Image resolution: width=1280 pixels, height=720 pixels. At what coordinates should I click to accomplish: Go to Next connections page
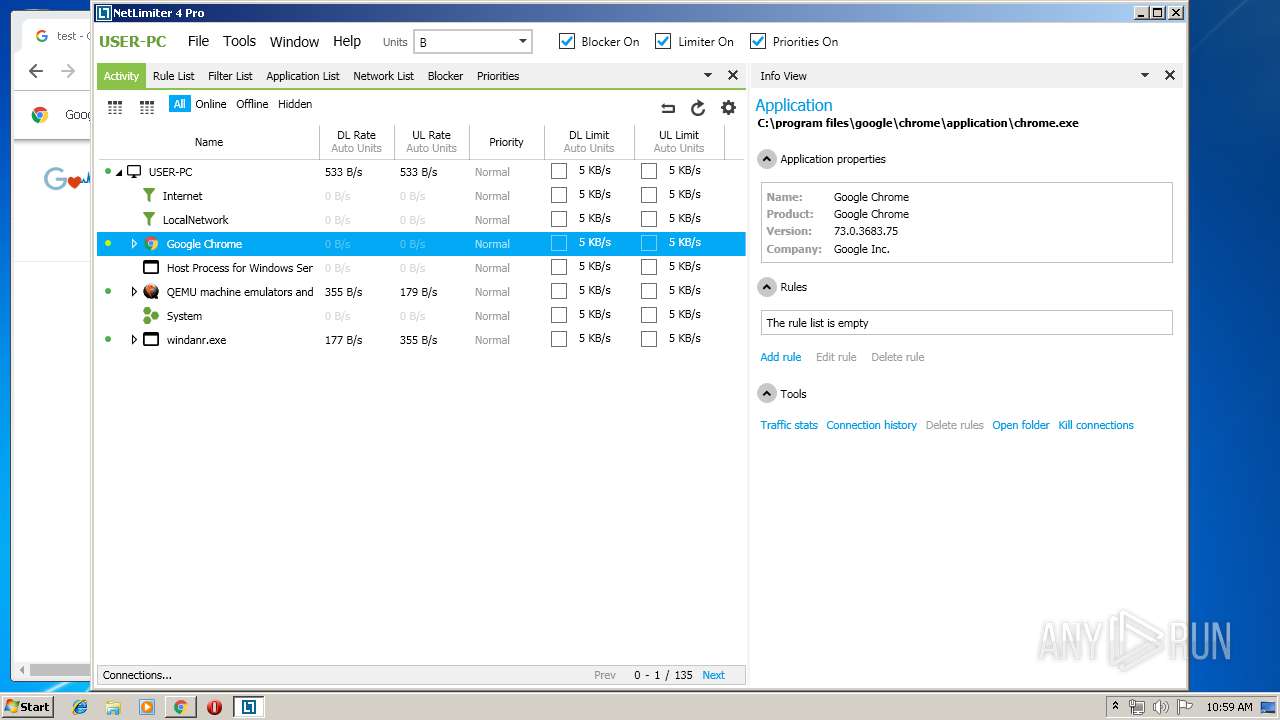tap(713, 675)
